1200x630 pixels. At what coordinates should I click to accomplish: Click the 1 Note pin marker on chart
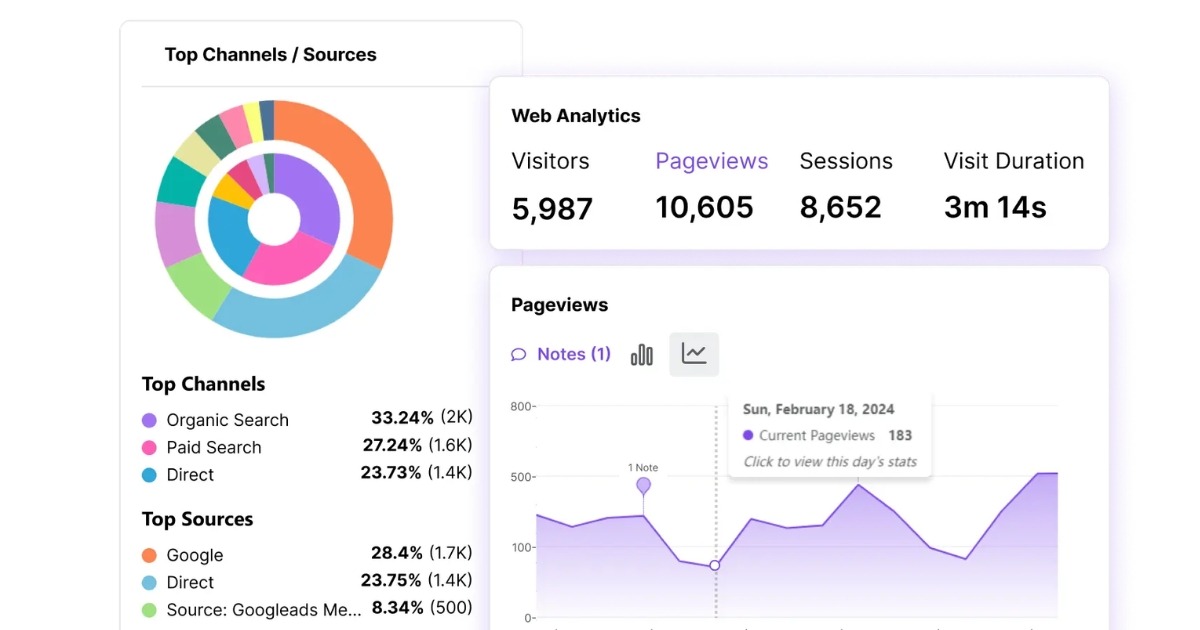pos(643,485)
